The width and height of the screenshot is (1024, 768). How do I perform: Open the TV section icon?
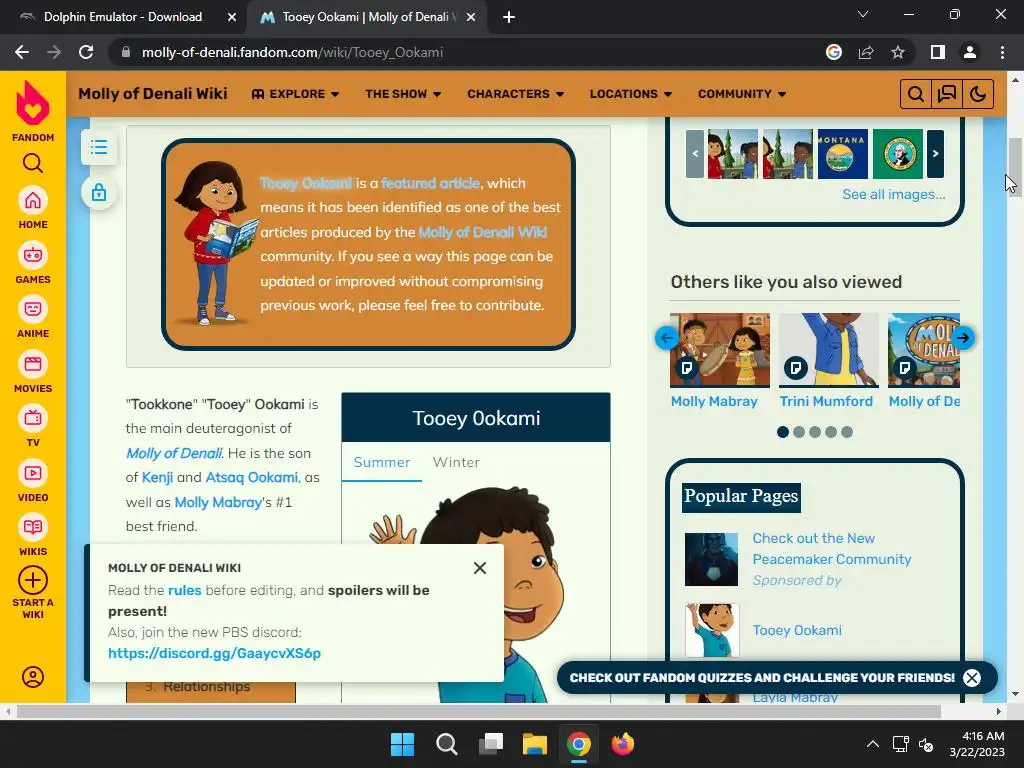33,419
